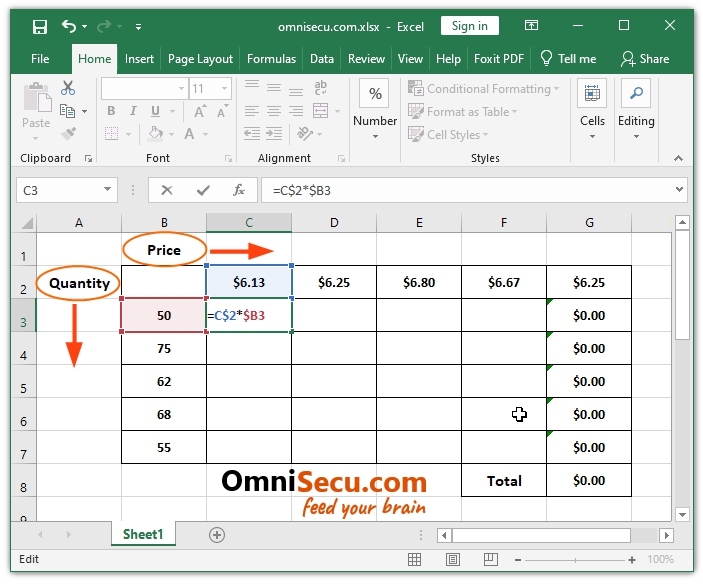Switch to Page Break Preview icon
The width and height of the screenshot is (703, 584).
click(x=490, y=559)
